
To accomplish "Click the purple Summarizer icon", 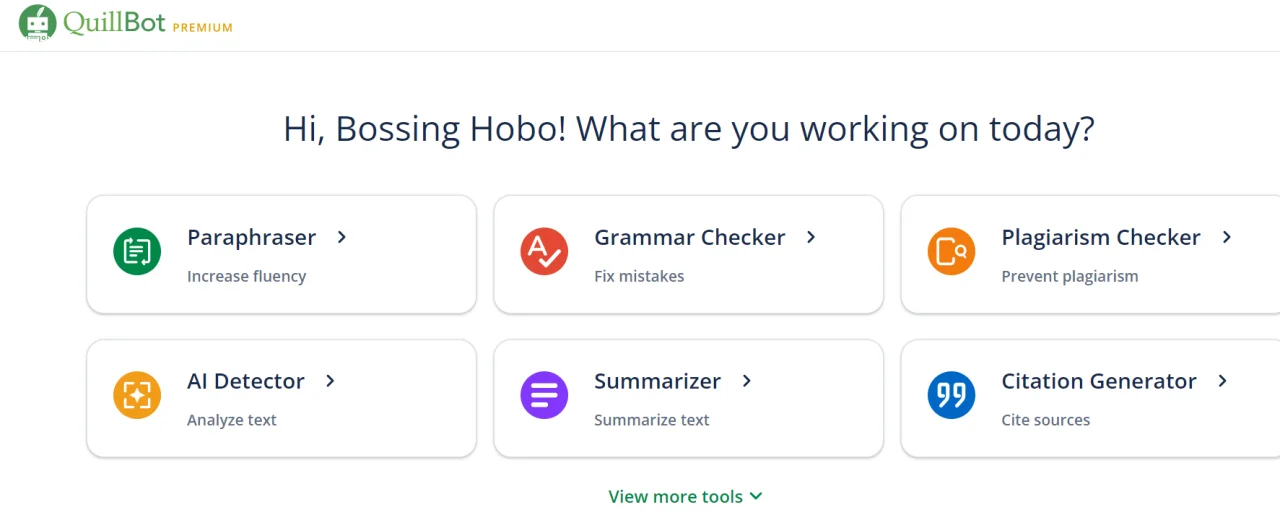I will point(544,395).
